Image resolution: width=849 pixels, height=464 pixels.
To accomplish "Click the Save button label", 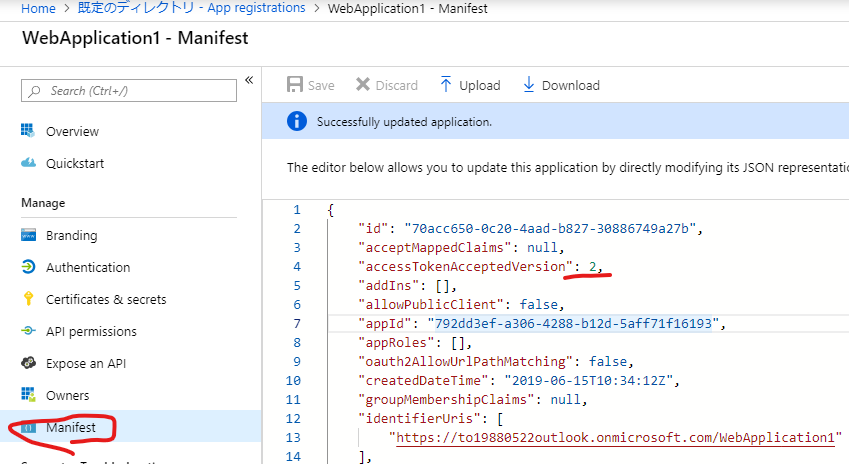I will (x=321, y=86).
